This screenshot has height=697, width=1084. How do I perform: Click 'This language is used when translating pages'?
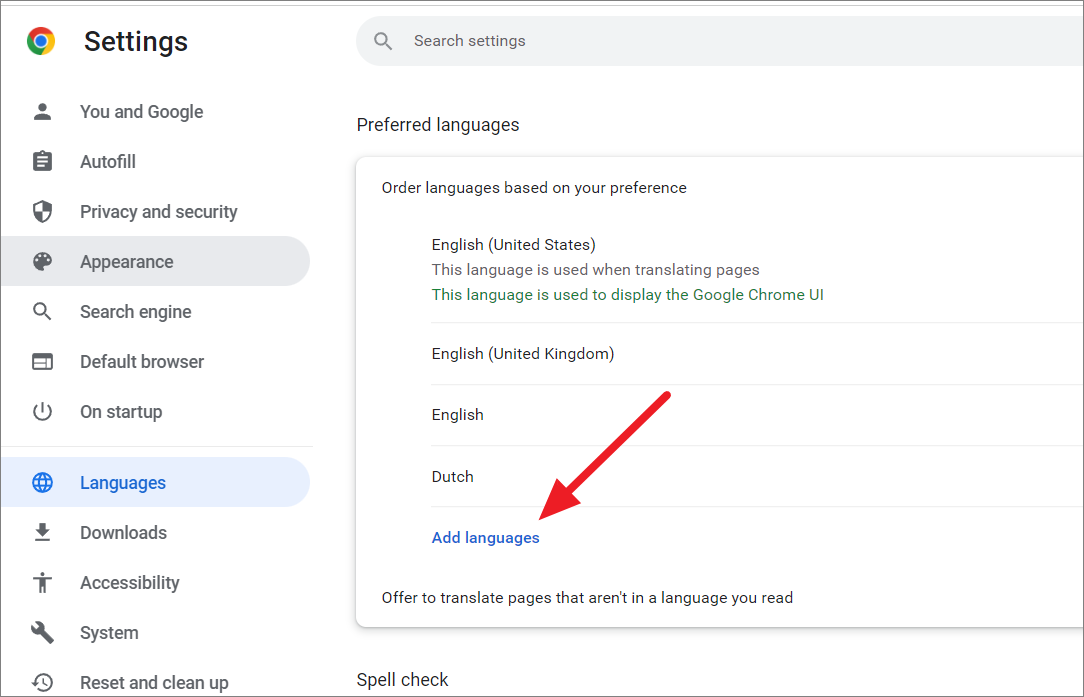tap(596, 270)
